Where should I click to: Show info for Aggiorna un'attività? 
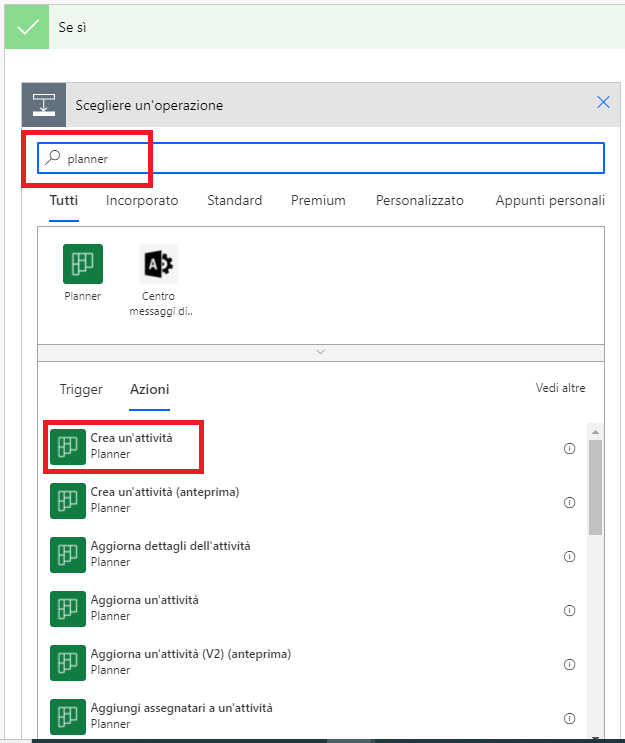[x=570, y=610]
